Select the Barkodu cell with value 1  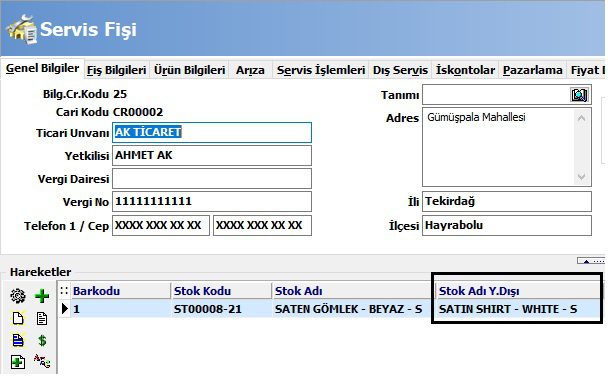pos(120,309)
